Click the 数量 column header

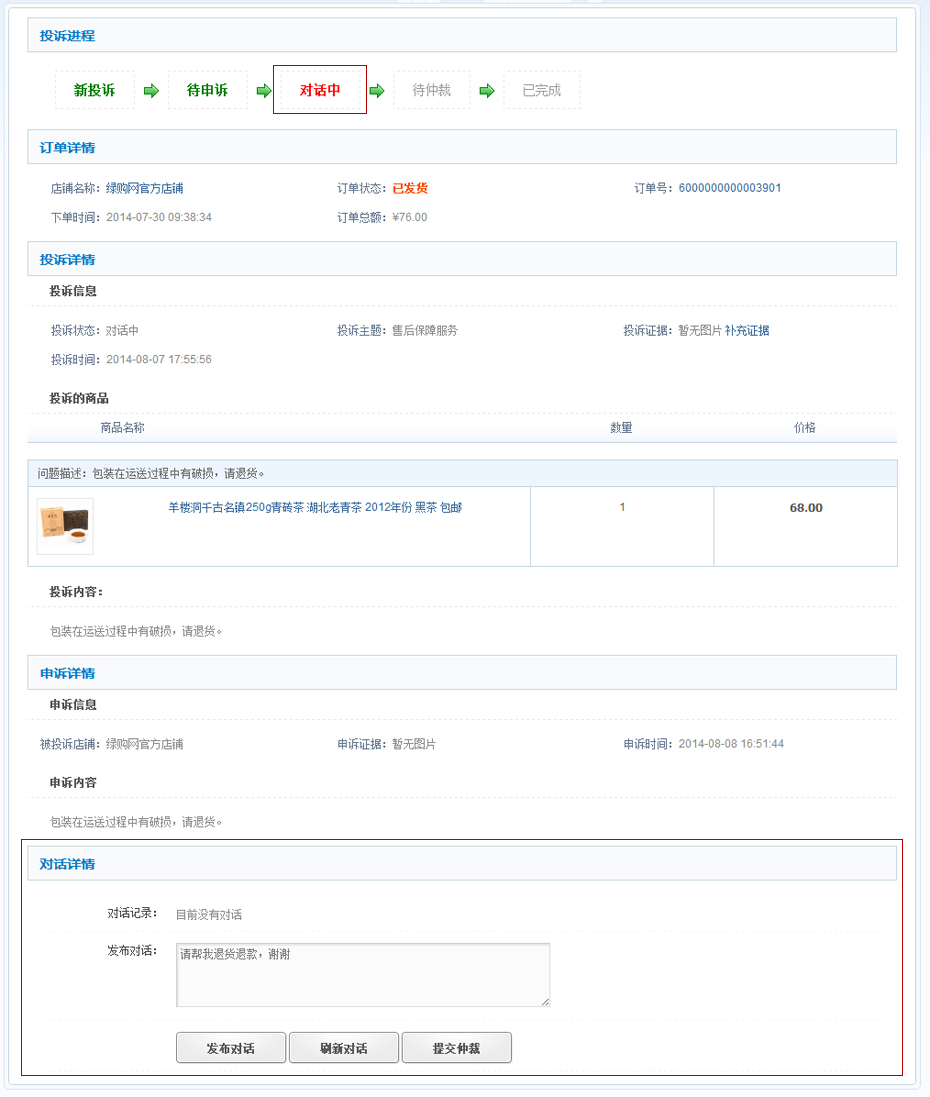tap(621, 427)
